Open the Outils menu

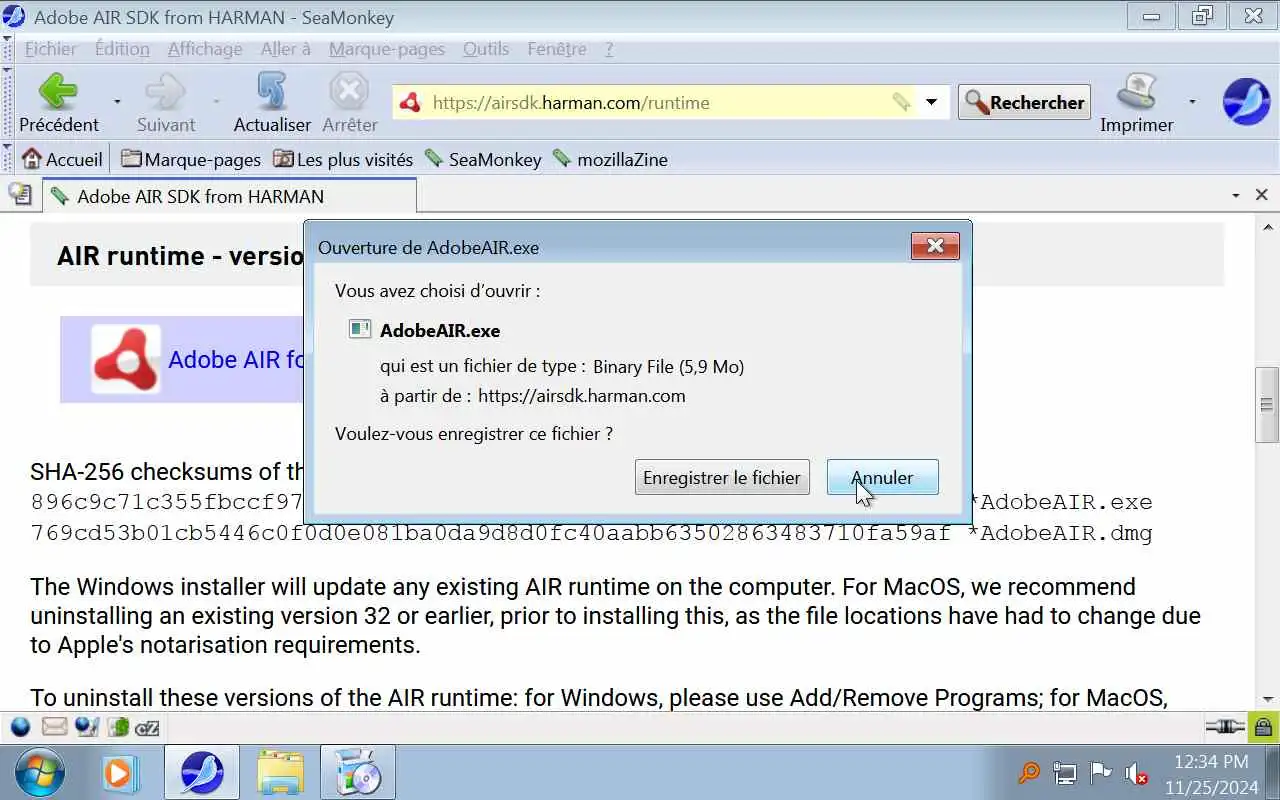[486, 49]
